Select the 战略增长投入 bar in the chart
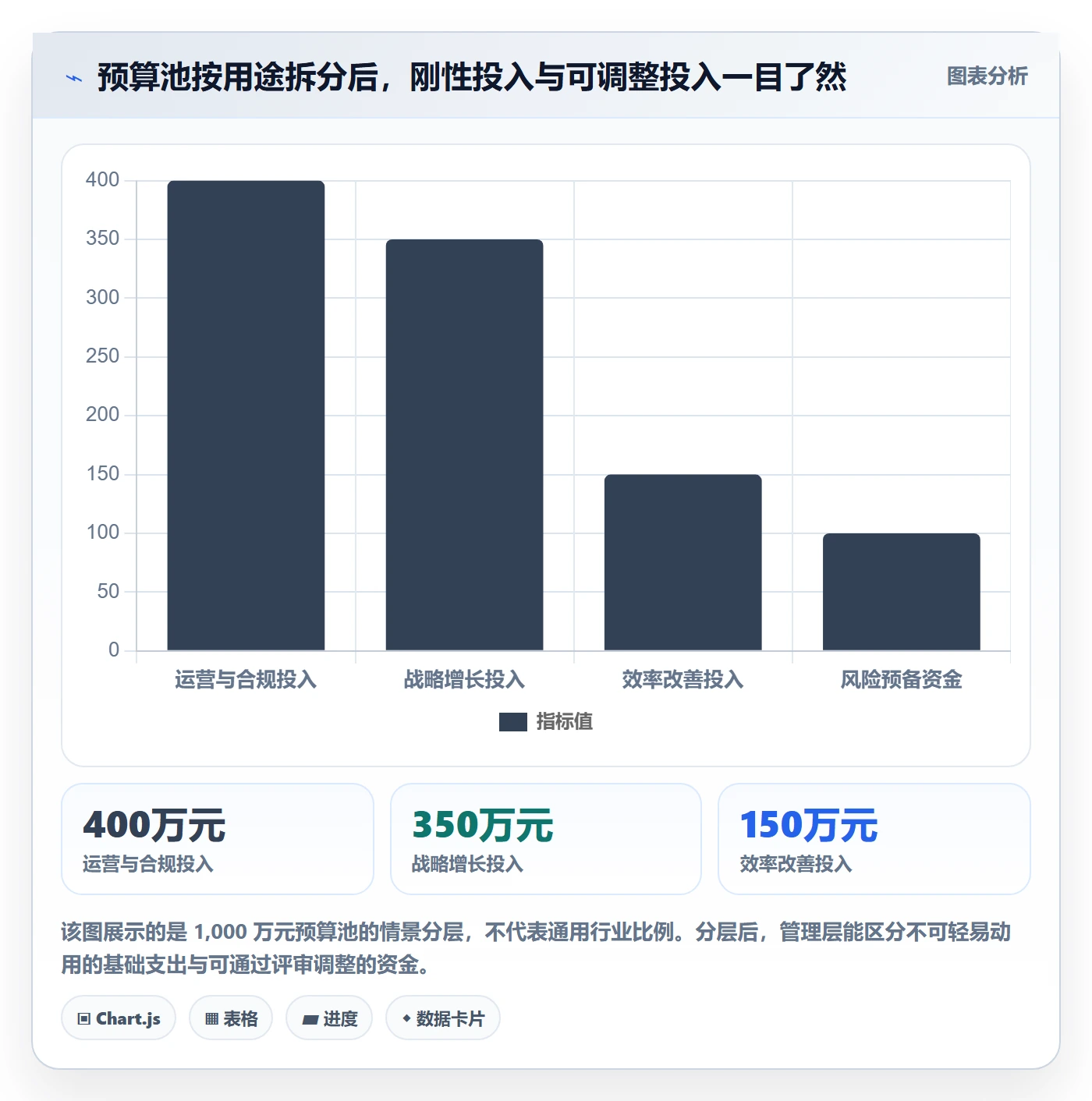 tap(464, 444)
